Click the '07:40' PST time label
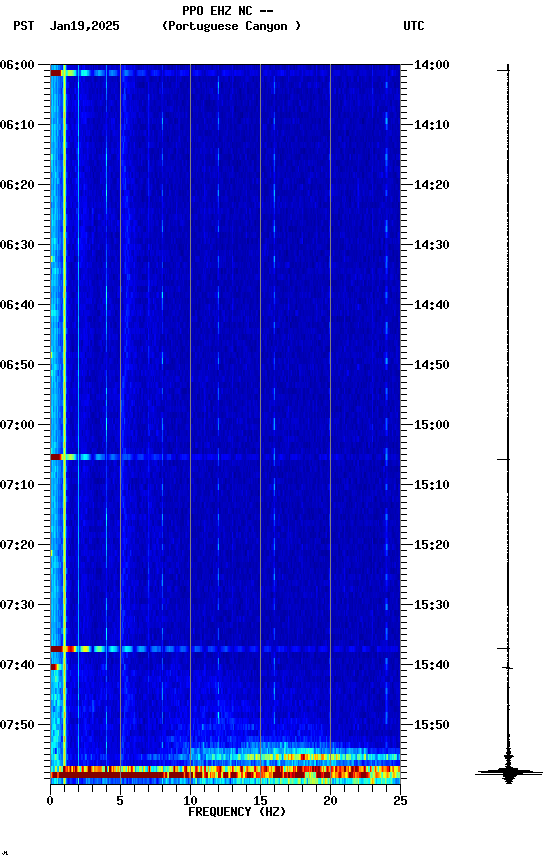Screen dimensions: 552x864 click(x=17, y=666)
